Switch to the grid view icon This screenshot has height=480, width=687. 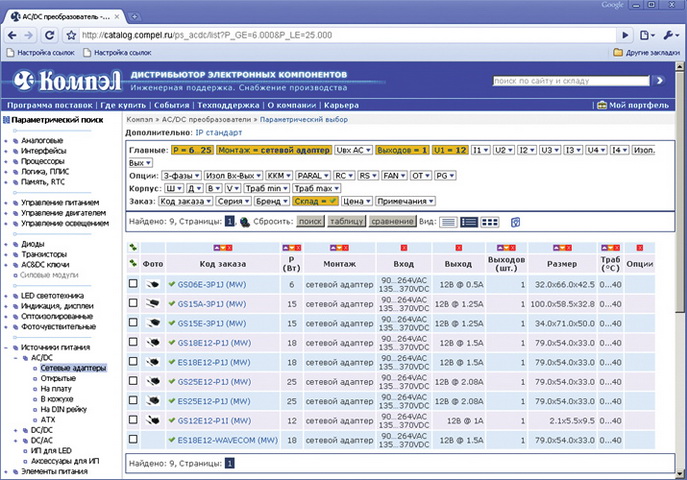[x=489, y=222]
